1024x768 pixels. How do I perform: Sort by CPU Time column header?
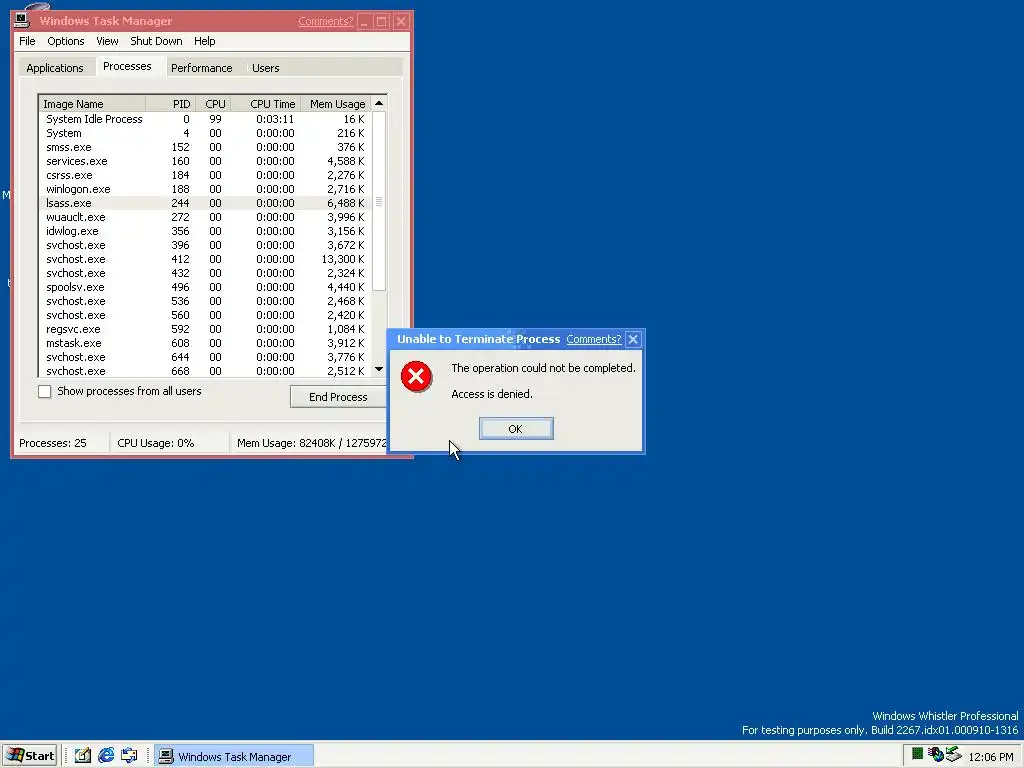(266, 104)
